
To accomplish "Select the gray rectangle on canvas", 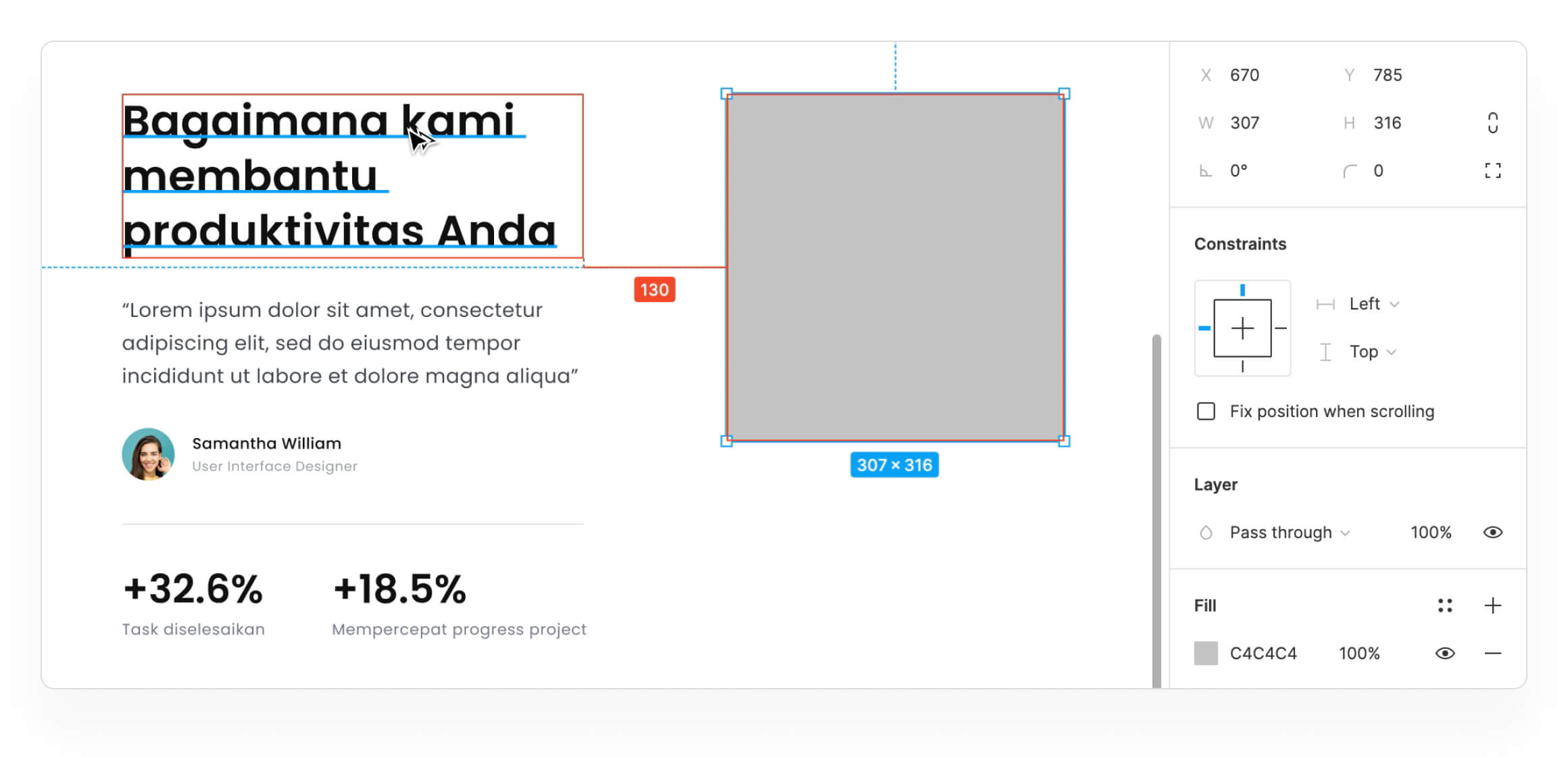I will pos(895,268).
